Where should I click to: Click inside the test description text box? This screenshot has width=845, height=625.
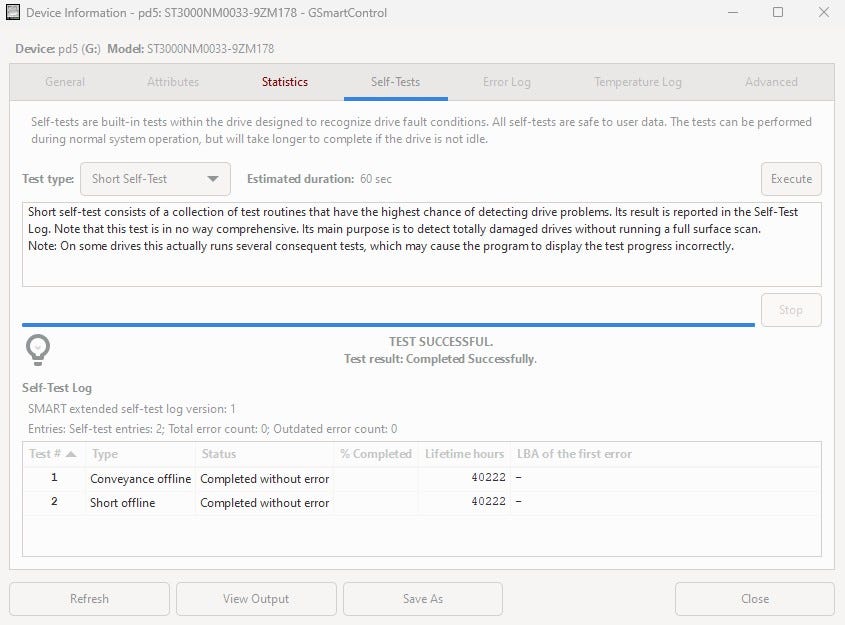click(x=421, y=245)
